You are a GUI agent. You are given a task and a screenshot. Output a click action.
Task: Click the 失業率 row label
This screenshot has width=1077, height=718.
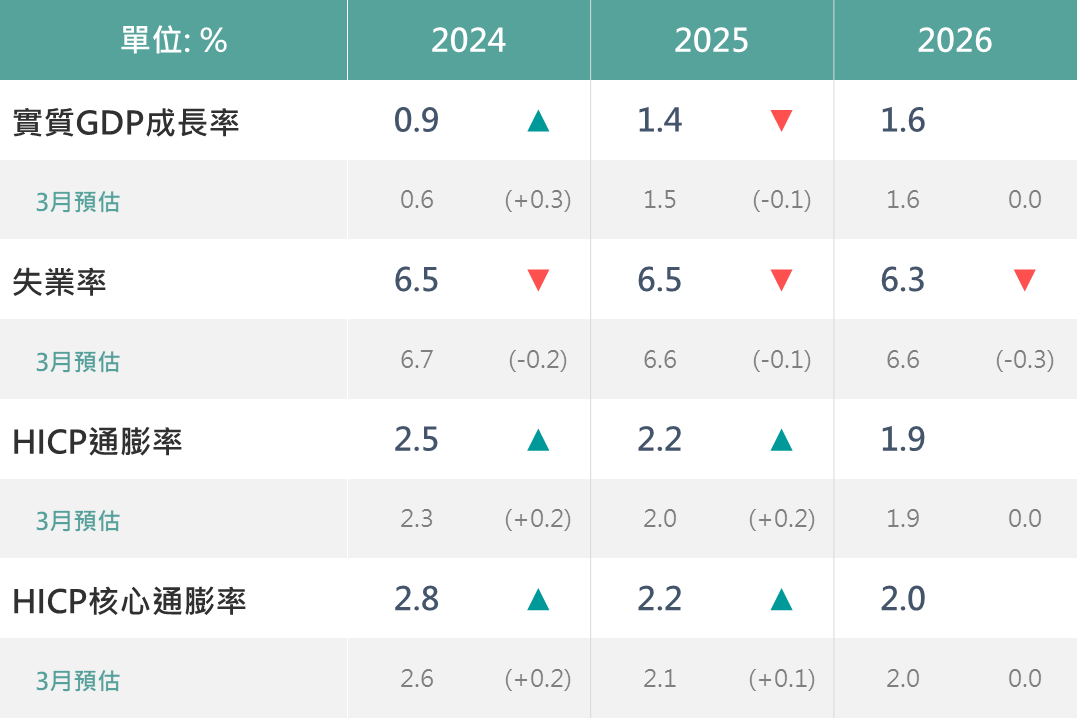click(x=59, y=281)
